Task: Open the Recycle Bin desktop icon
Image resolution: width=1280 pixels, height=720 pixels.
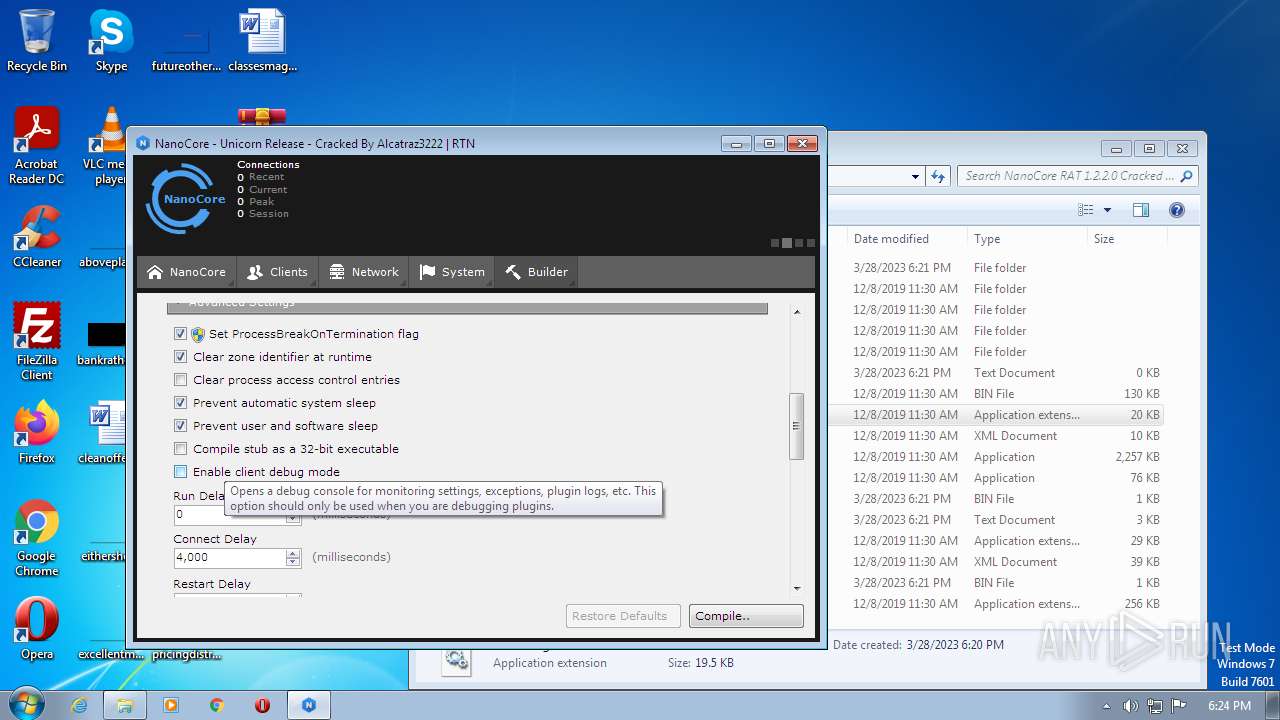Action: tap(37, 40)
